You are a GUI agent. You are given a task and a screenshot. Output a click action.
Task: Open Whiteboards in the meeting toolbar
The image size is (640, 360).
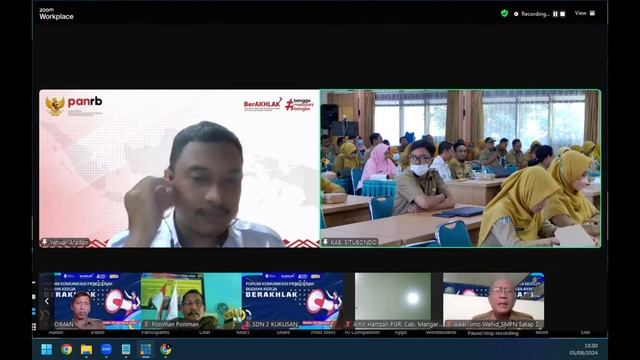[x=441, y=332]
